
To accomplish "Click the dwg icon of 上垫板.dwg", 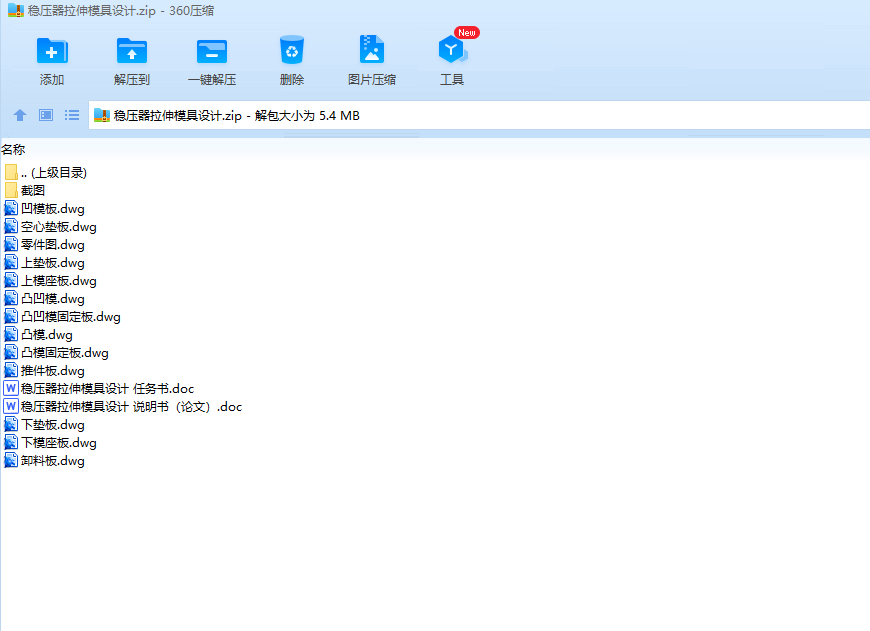I will pyautogui.click(x=11, y=263).
